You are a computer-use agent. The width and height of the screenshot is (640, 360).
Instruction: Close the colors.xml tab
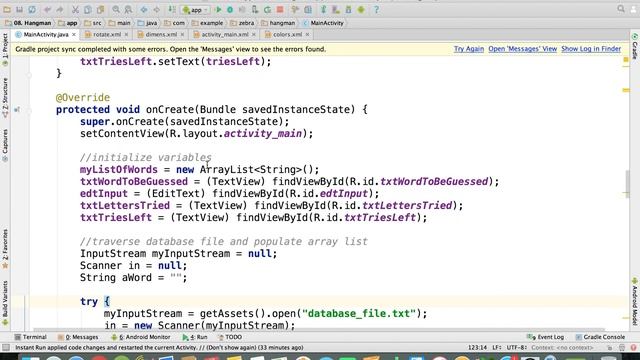click(307, 35)
